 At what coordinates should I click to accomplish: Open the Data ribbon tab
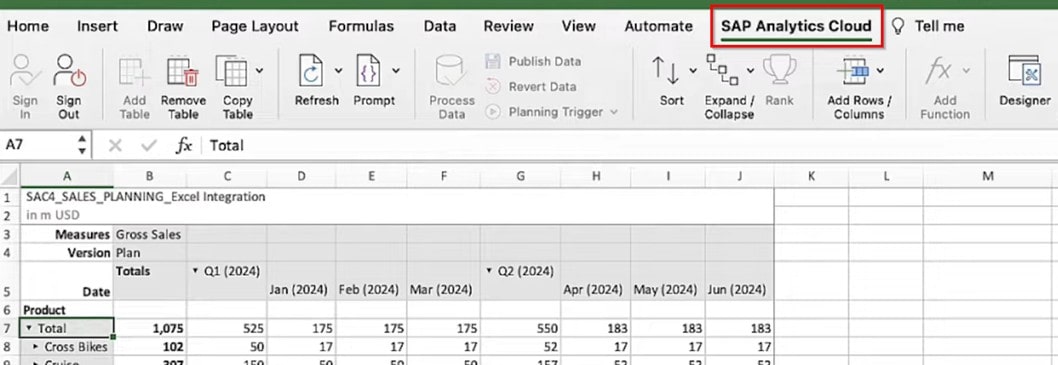point(439,26)
